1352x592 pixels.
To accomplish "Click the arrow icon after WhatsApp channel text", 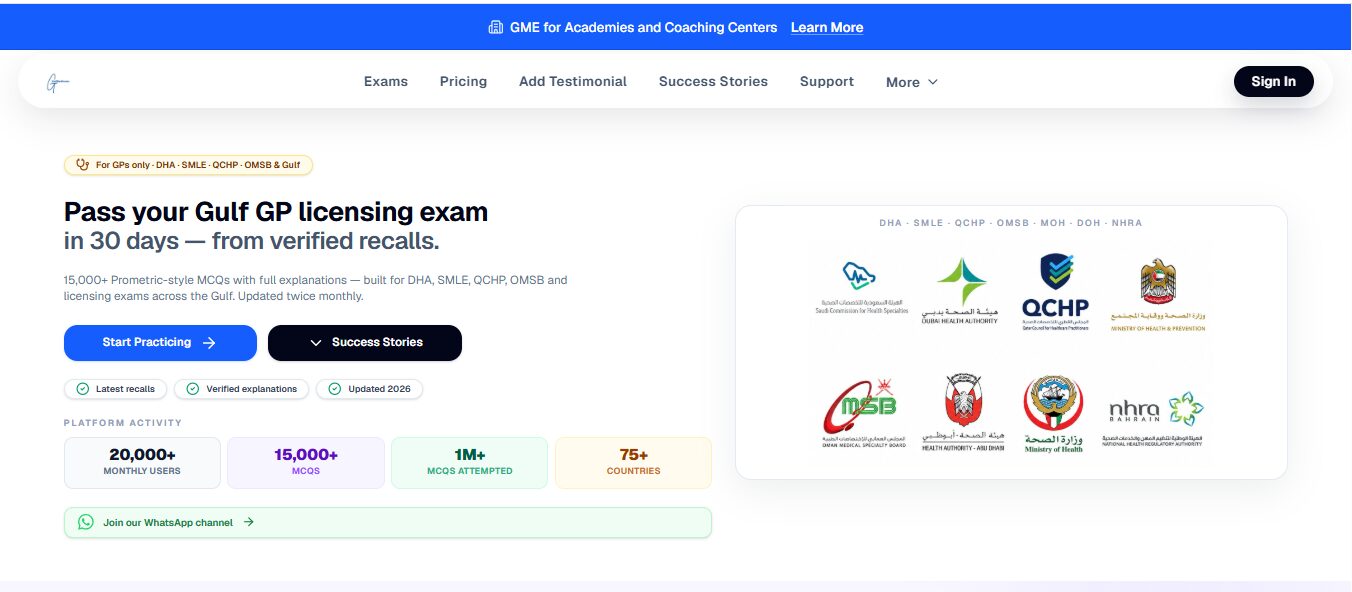I will pos(249,522).
